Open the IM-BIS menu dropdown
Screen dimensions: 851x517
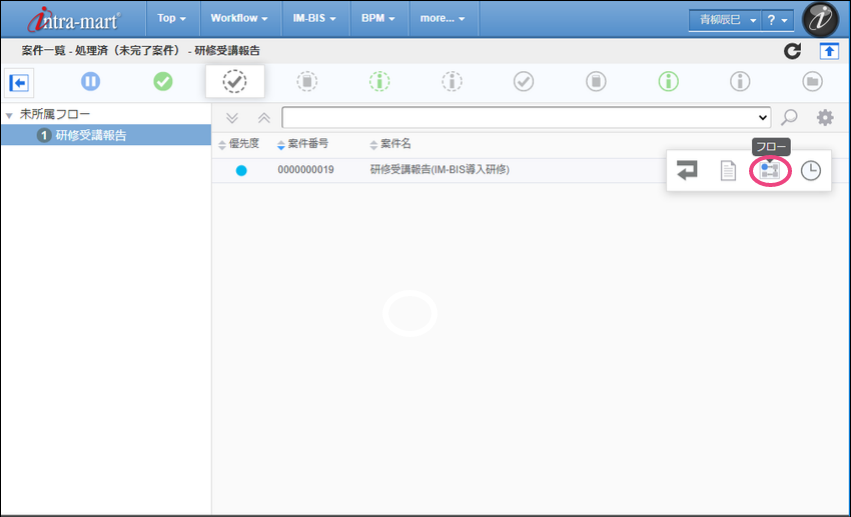coord(314,18)
